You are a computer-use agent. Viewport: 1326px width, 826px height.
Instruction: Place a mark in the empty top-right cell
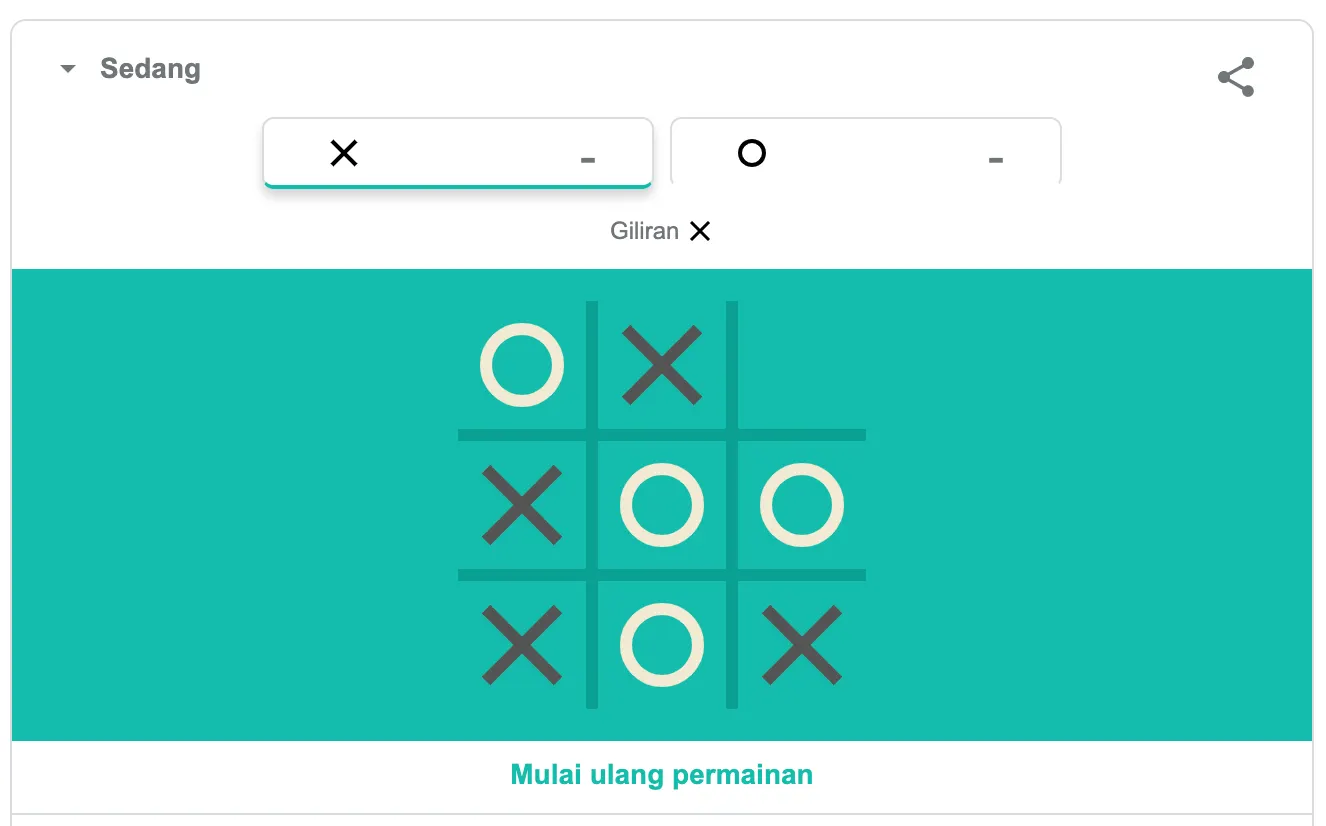click(x=802, y=365)
